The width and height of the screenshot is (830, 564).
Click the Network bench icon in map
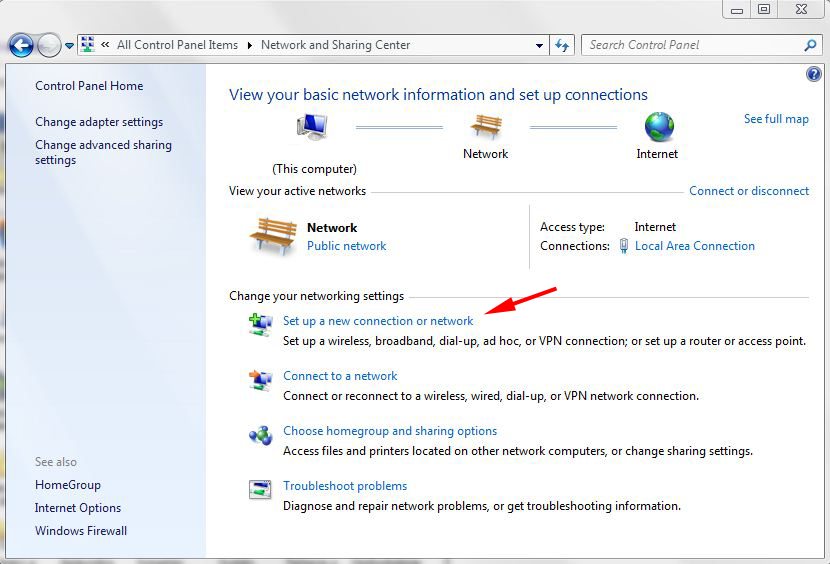(x=485, y=126)
